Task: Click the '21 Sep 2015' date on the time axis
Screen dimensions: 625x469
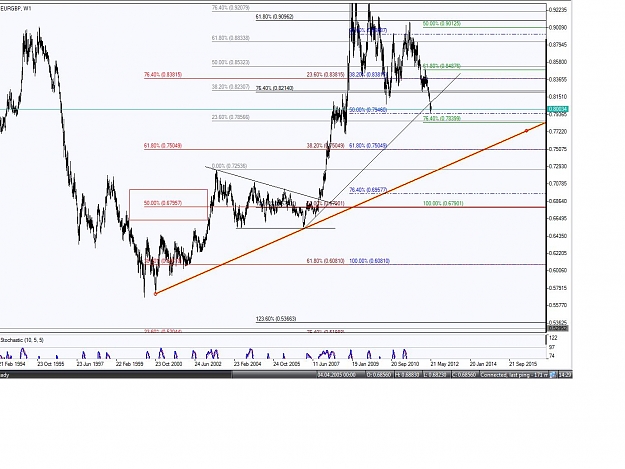Action: click(523, 364)
